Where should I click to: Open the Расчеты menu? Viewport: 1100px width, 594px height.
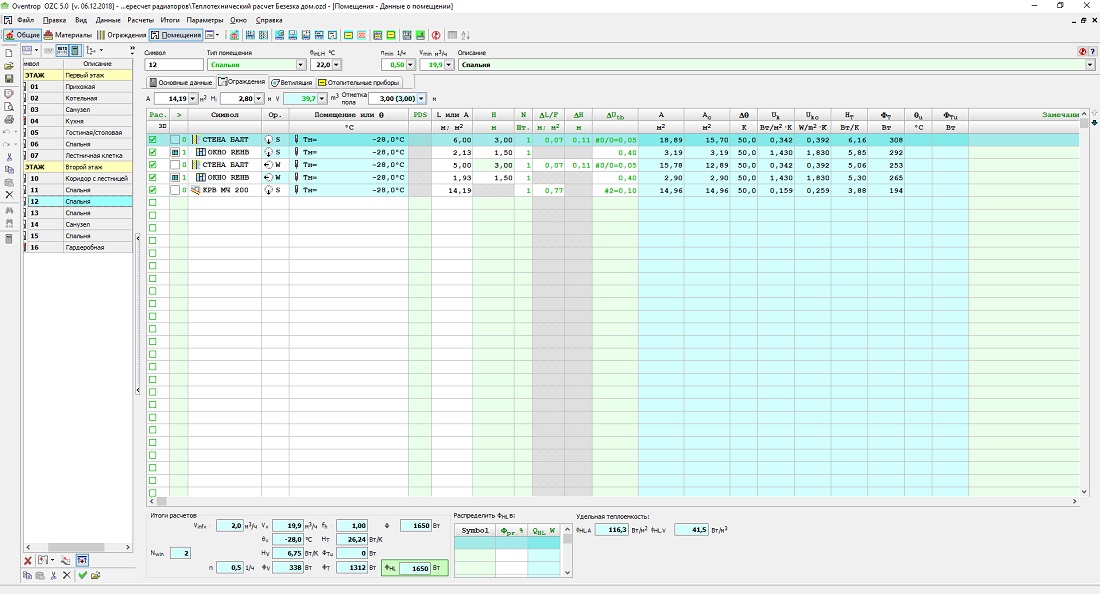140,20
